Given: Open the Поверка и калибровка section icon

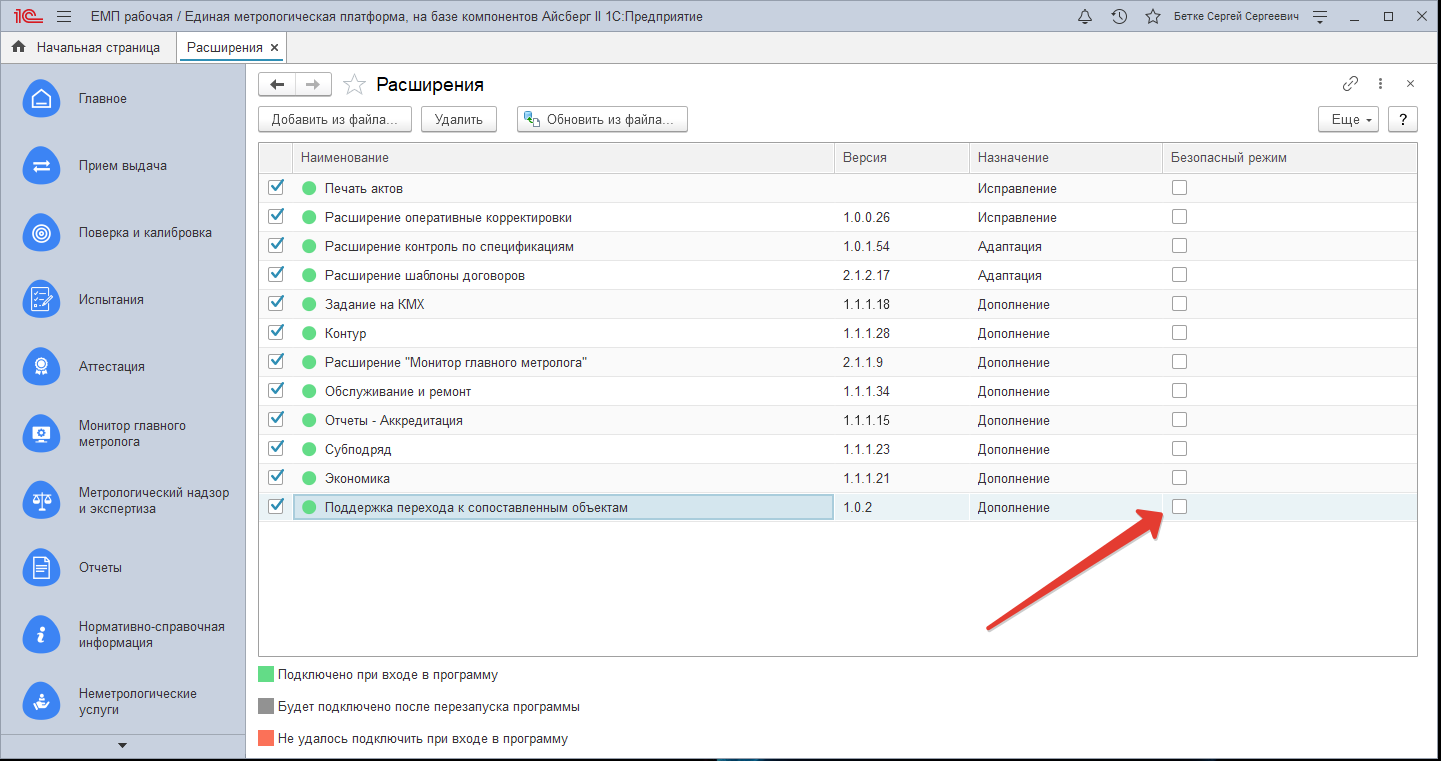Looking at the screenshot, I should [41, 233].
